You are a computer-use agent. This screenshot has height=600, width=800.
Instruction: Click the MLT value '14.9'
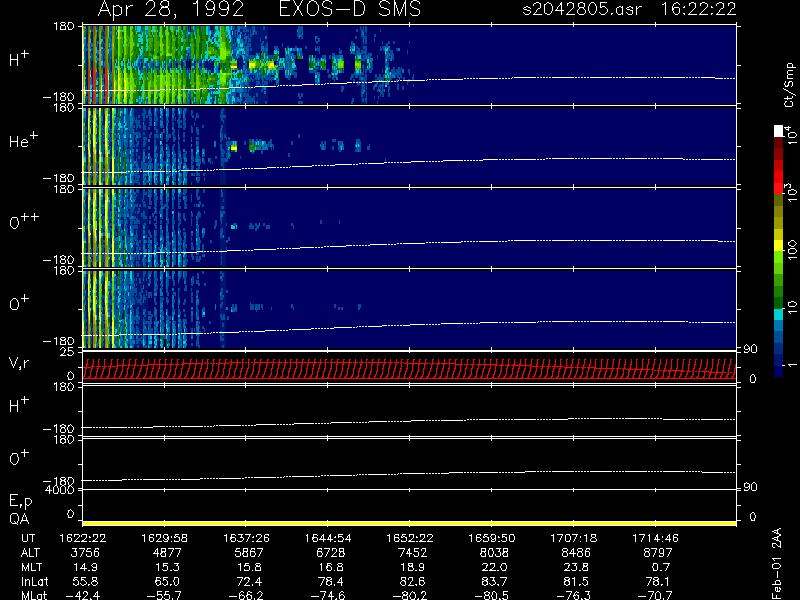pyautogui.click(x=88, y=567)
